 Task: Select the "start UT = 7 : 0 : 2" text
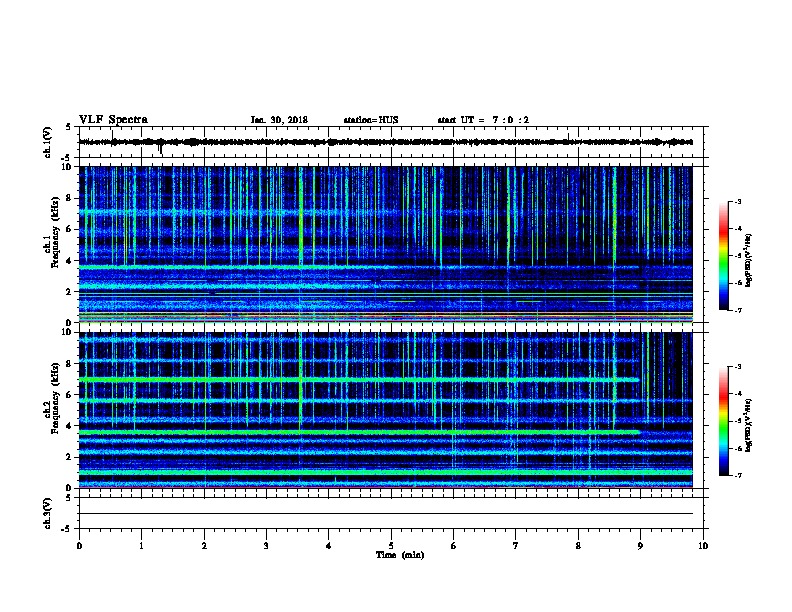point(483,120)
